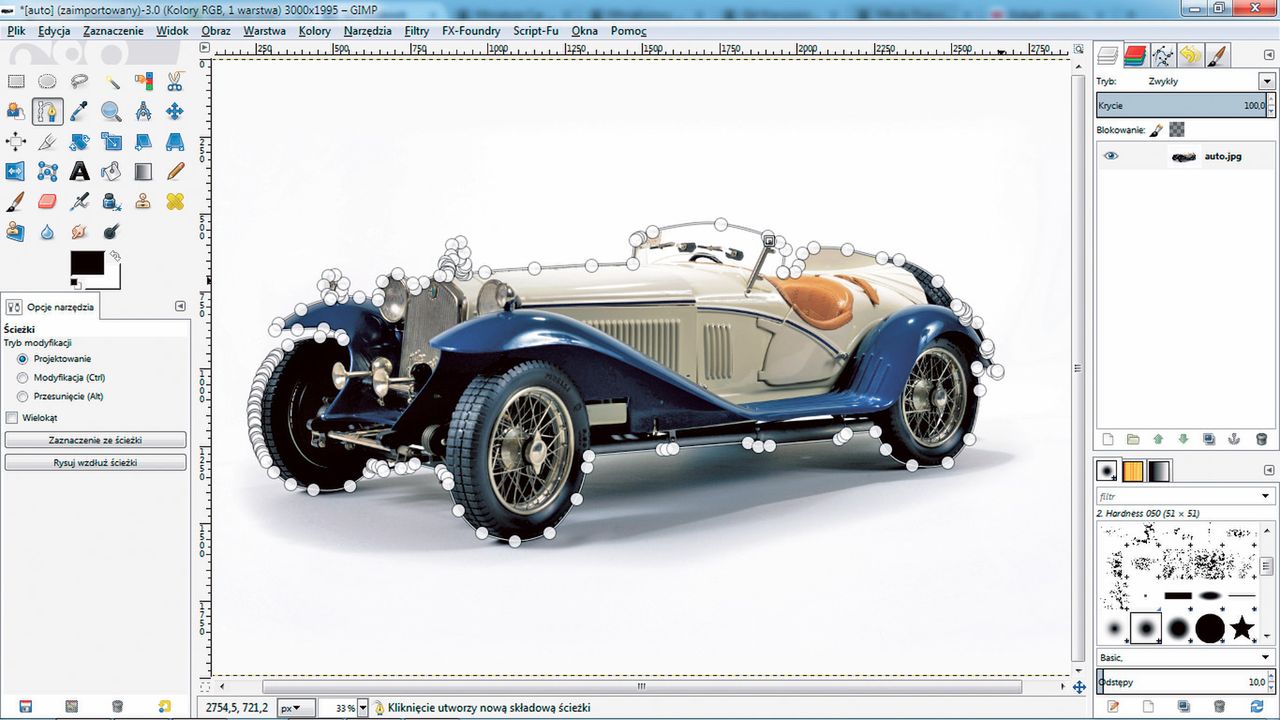Select the Projektowanie radio button
This screenshot has width=1280, height=720.
click(23, 358)
